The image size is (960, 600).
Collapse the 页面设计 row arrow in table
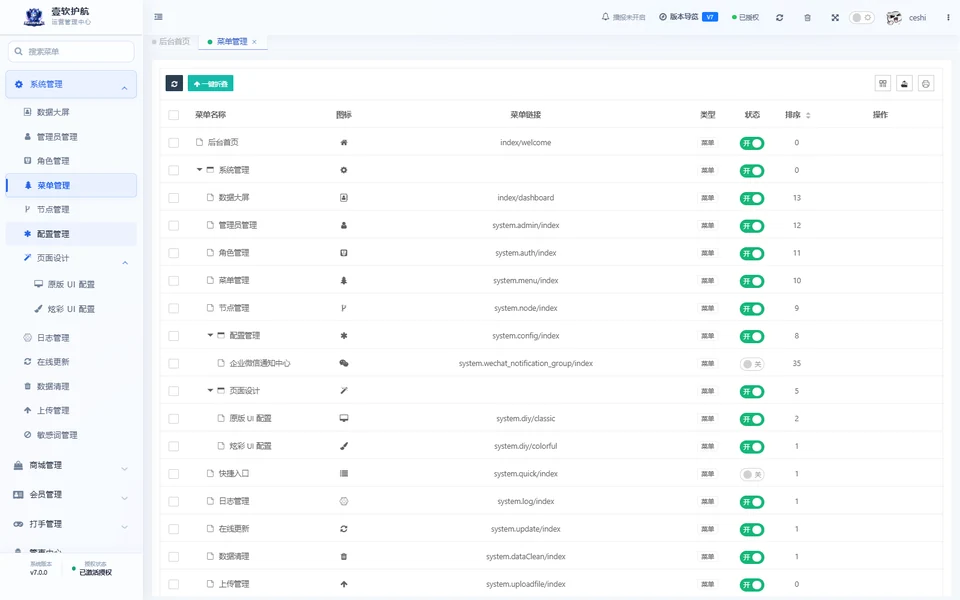pyautogui.click(x=210, y=391)
